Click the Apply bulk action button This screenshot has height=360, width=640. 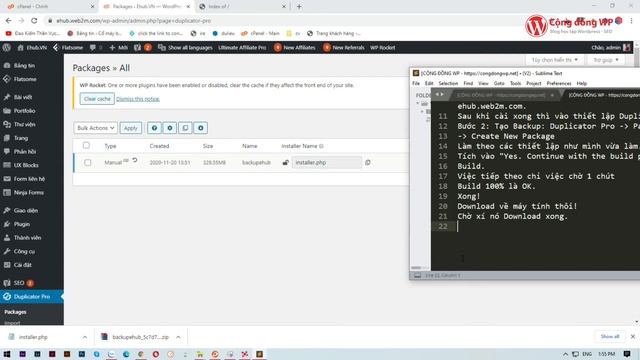pos(131,128)
